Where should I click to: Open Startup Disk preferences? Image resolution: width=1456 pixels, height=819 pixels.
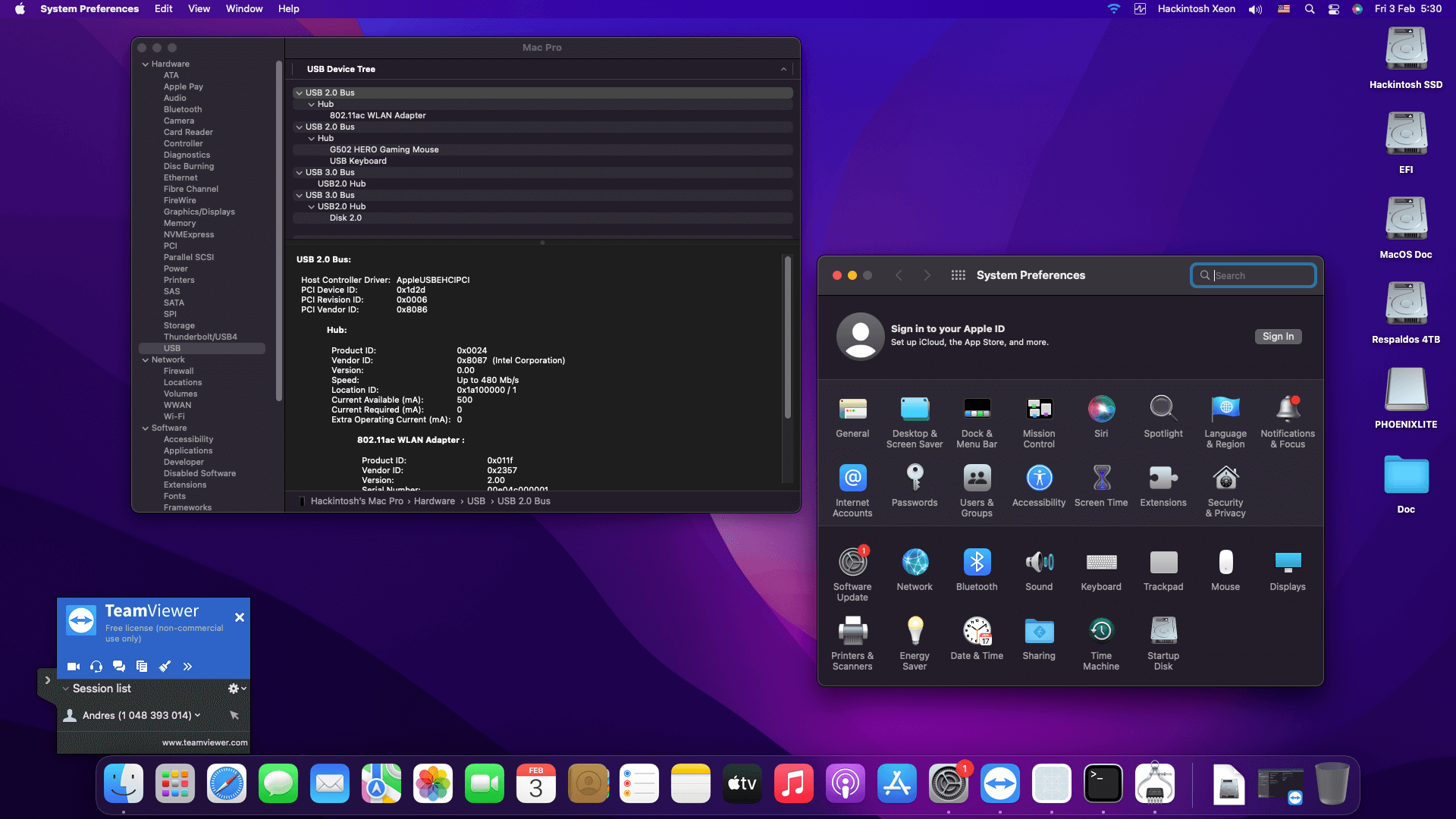point(1163,645)
